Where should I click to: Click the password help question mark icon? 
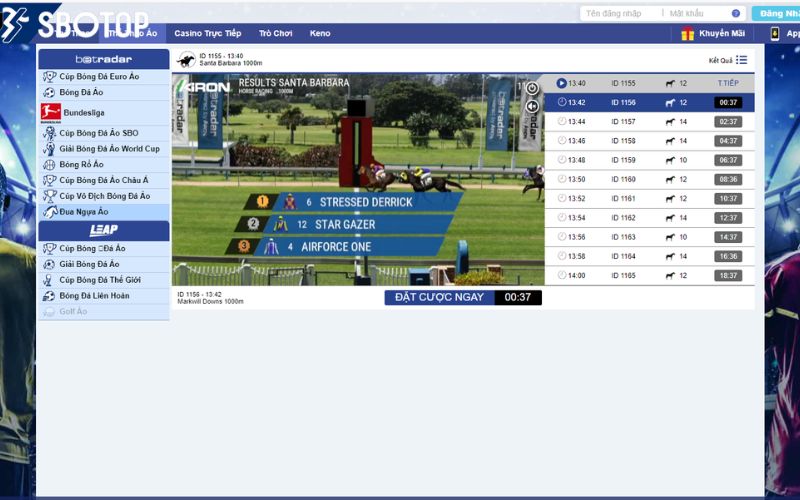(736, 14)
